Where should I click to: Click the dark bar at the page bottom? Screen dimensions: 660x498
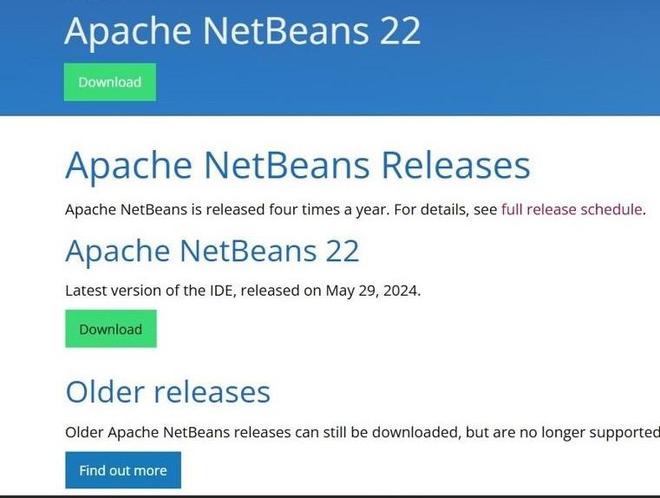click(x=330, y=497)
